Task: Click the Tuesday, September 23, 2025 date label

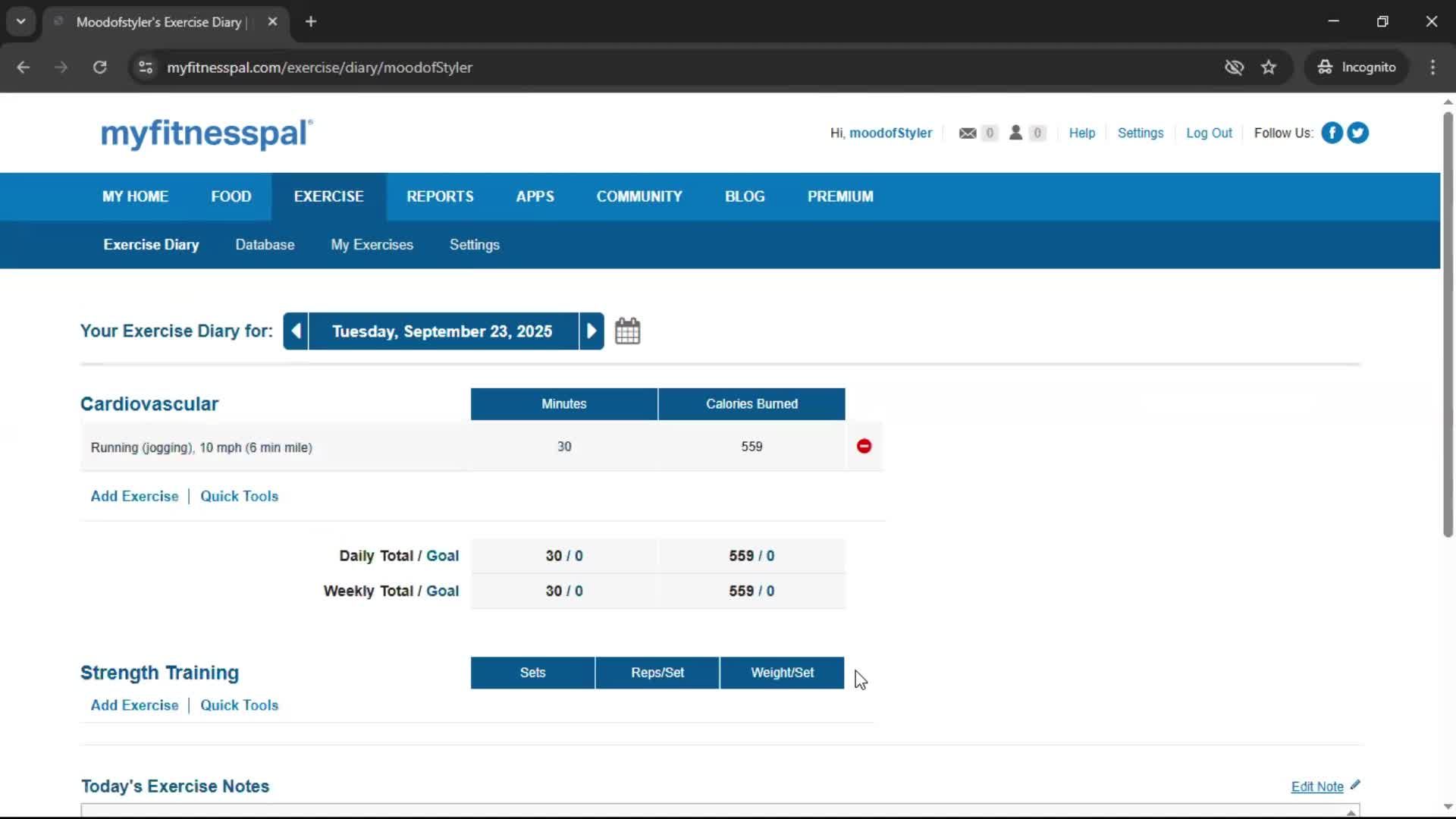Action: [442, 331]
